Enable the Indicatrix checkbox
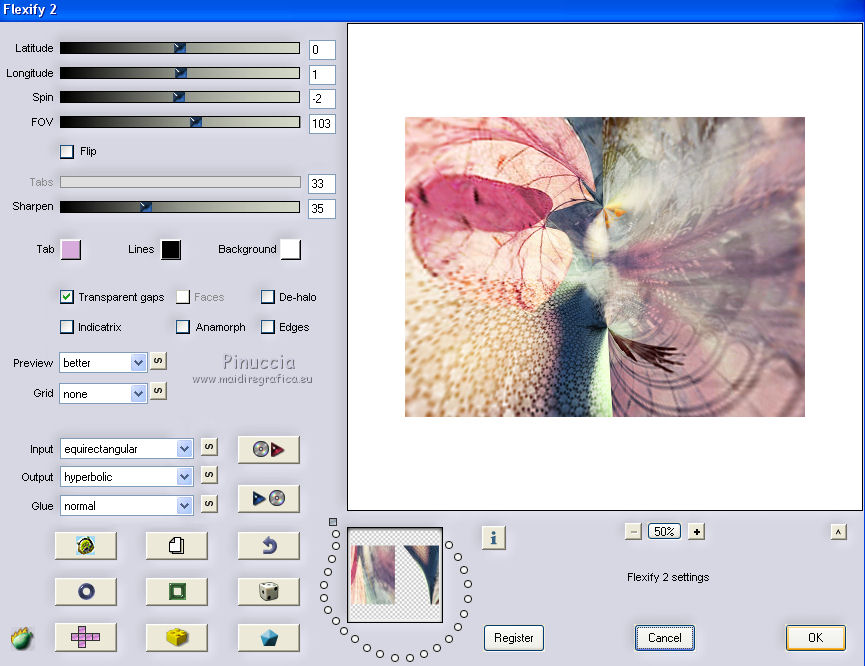The width and height of the screenshot is (865, 666). [x=67, y=327]
